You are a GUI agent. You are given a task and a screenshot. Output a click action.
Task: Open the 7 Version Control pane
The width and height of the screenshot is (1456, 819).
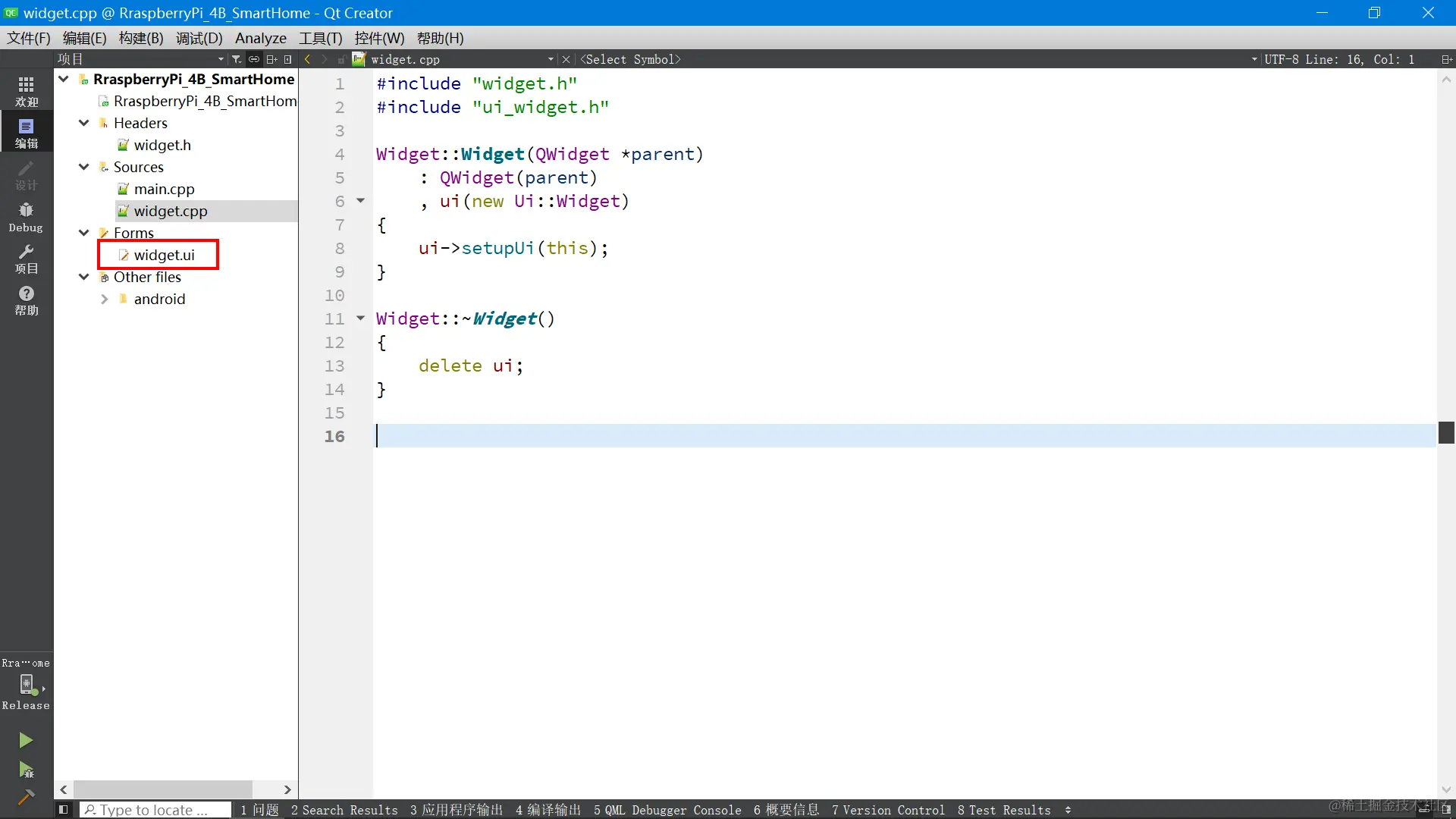[888, 810]
